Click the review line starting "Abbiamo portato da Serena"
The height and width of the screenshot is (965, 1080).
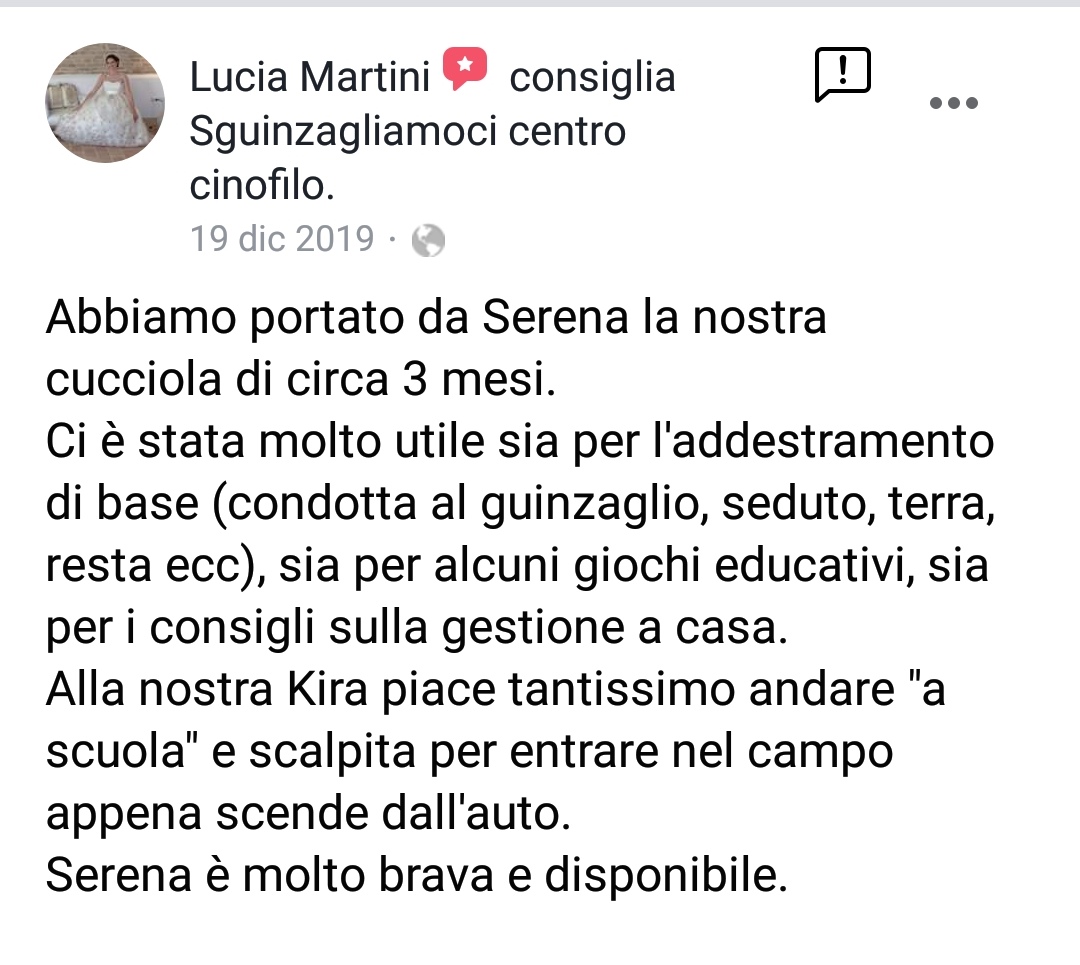click(436, 318)
